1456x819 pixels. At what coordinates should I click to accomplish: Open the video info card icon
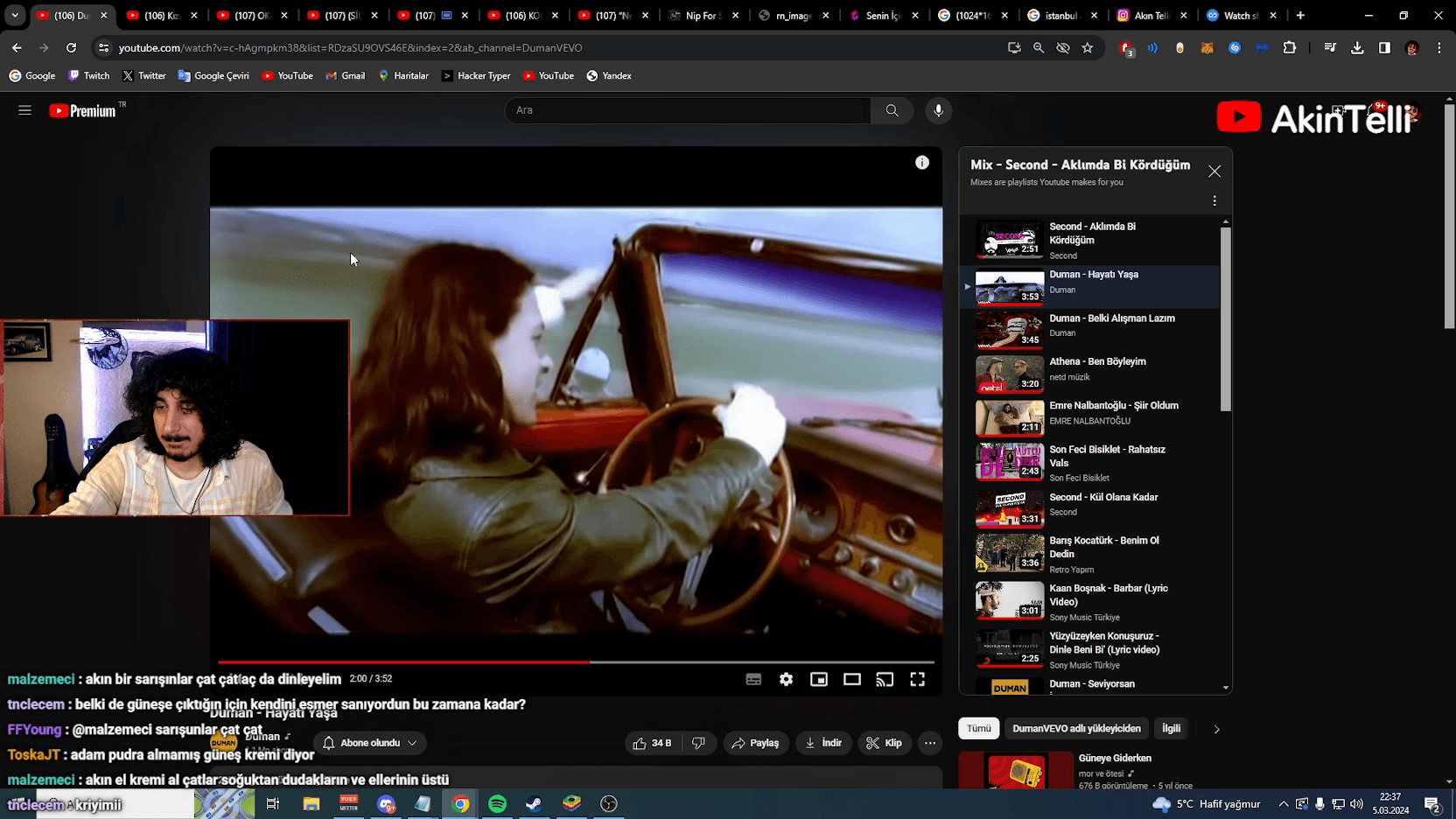(x=922, y=163)
